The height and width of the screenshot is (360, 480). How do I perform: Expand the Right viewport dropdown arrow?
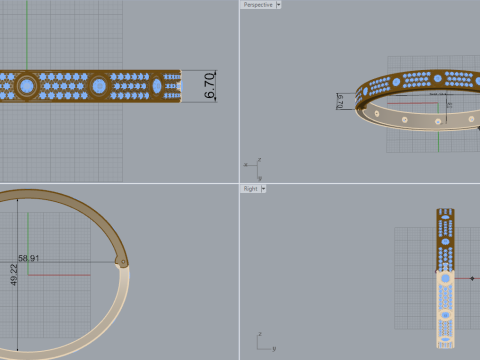pyautogui.click(x=263, y=189)
